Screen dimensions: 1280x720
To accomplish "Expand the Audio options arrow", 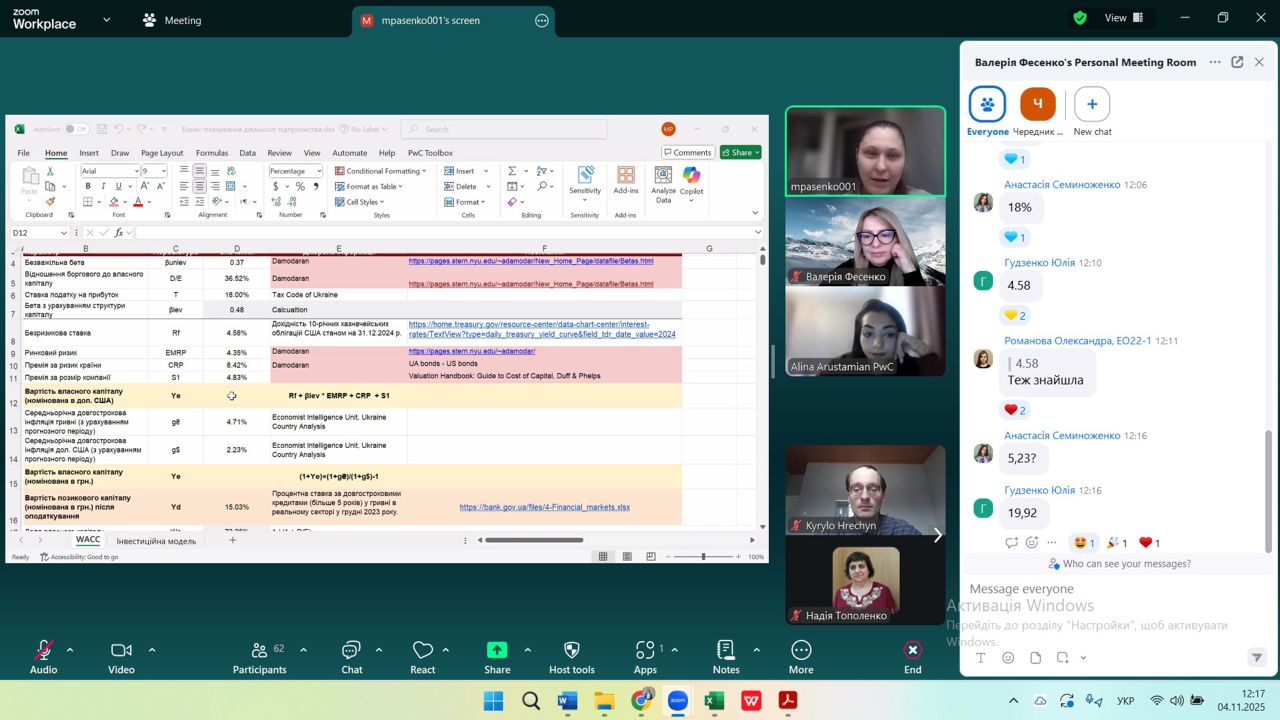I will (x=70, y=650).
